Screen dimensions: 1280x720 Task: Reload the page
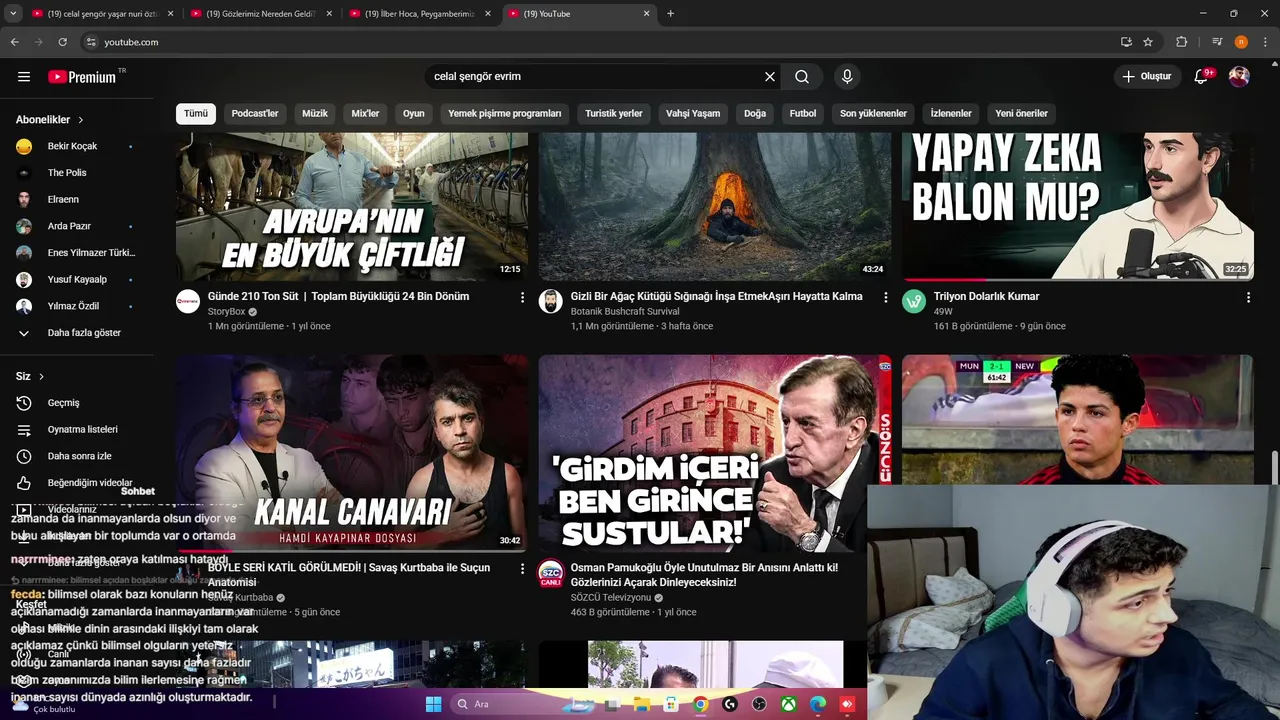[x=62, y=42]
